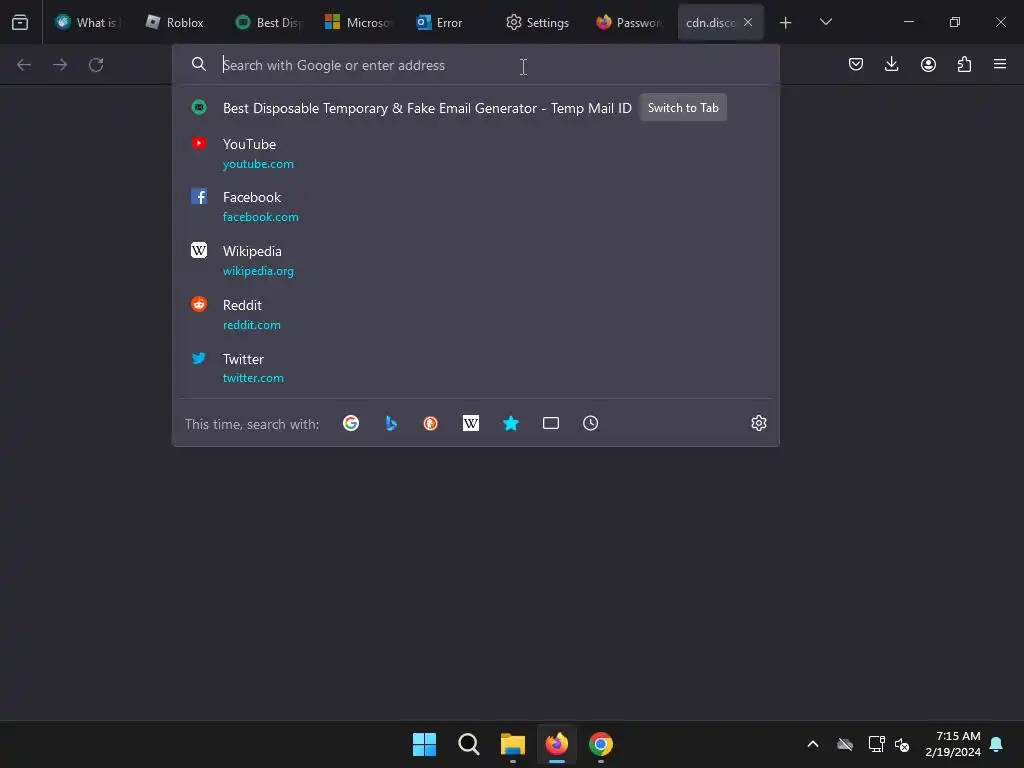1024x768 pixels.
Task: Go forward with the forward arrow
Action: click(60, 65)
